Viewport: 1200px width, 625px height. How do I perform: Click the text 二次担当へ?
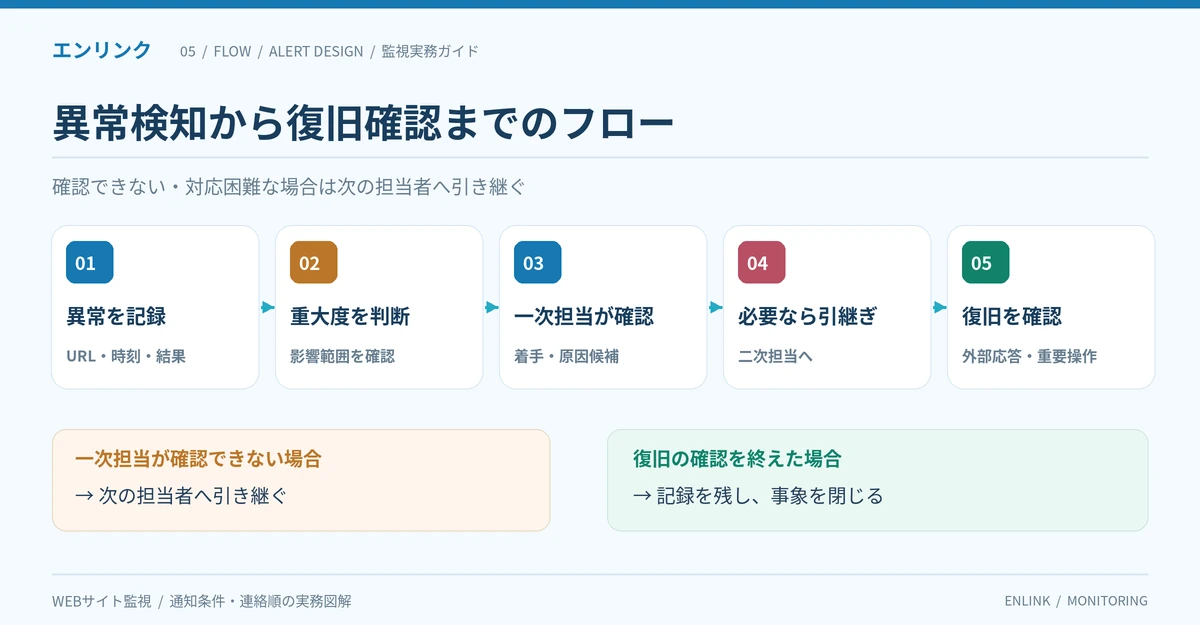[x=775, y=356]
